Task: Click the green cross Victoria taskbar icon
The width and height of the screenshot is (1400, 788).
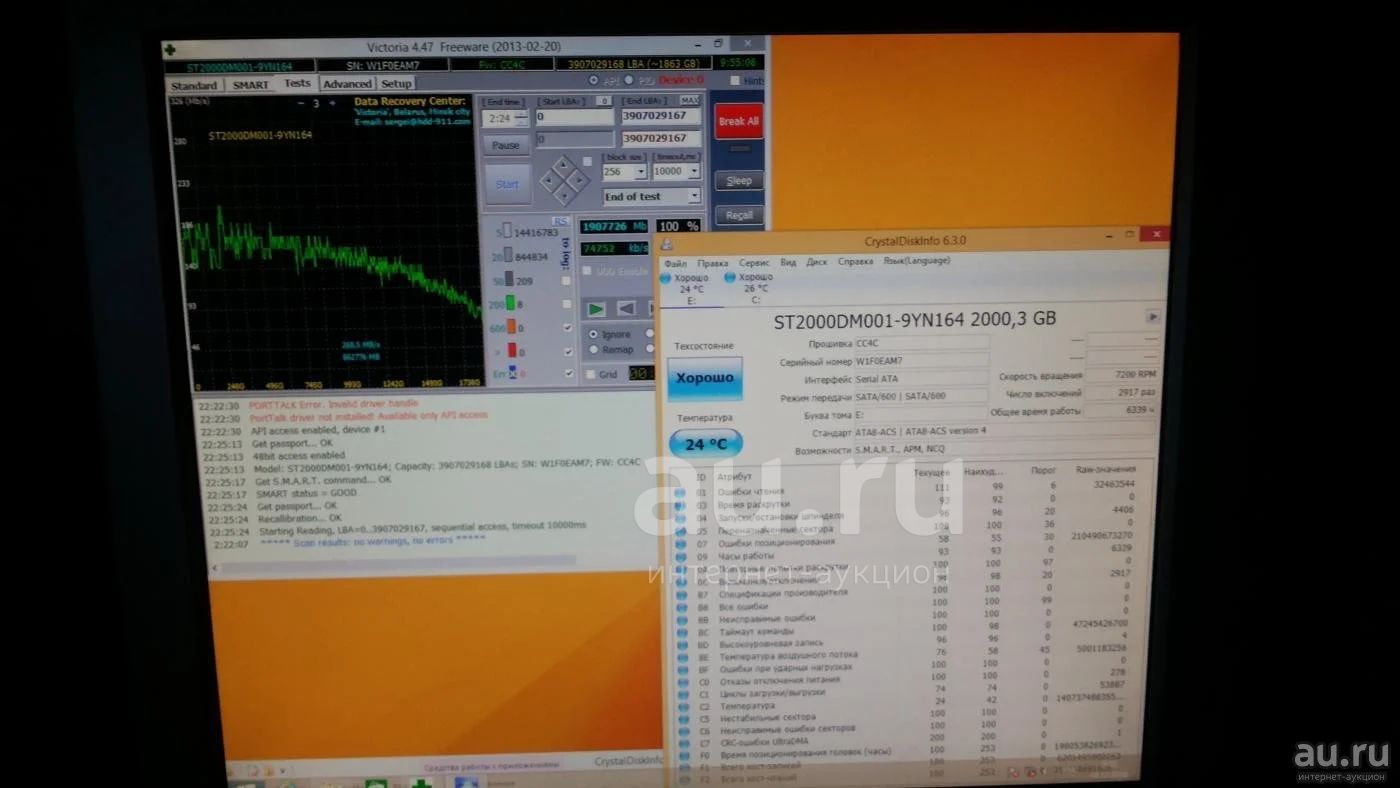Action: coord(422,782)
